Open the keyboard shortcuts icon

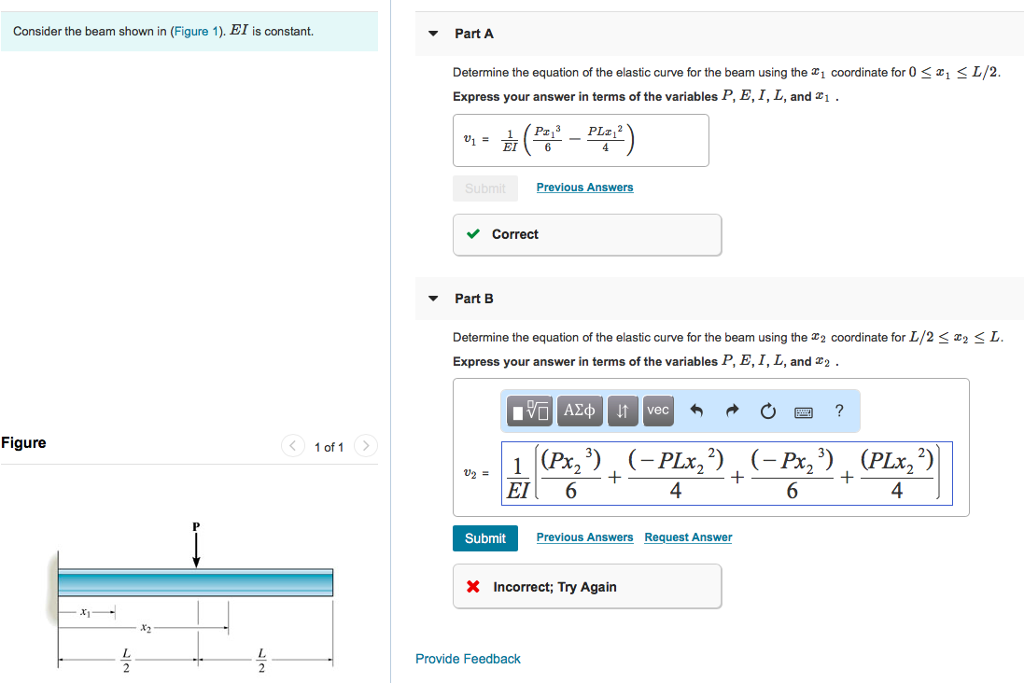pos(803,411)
